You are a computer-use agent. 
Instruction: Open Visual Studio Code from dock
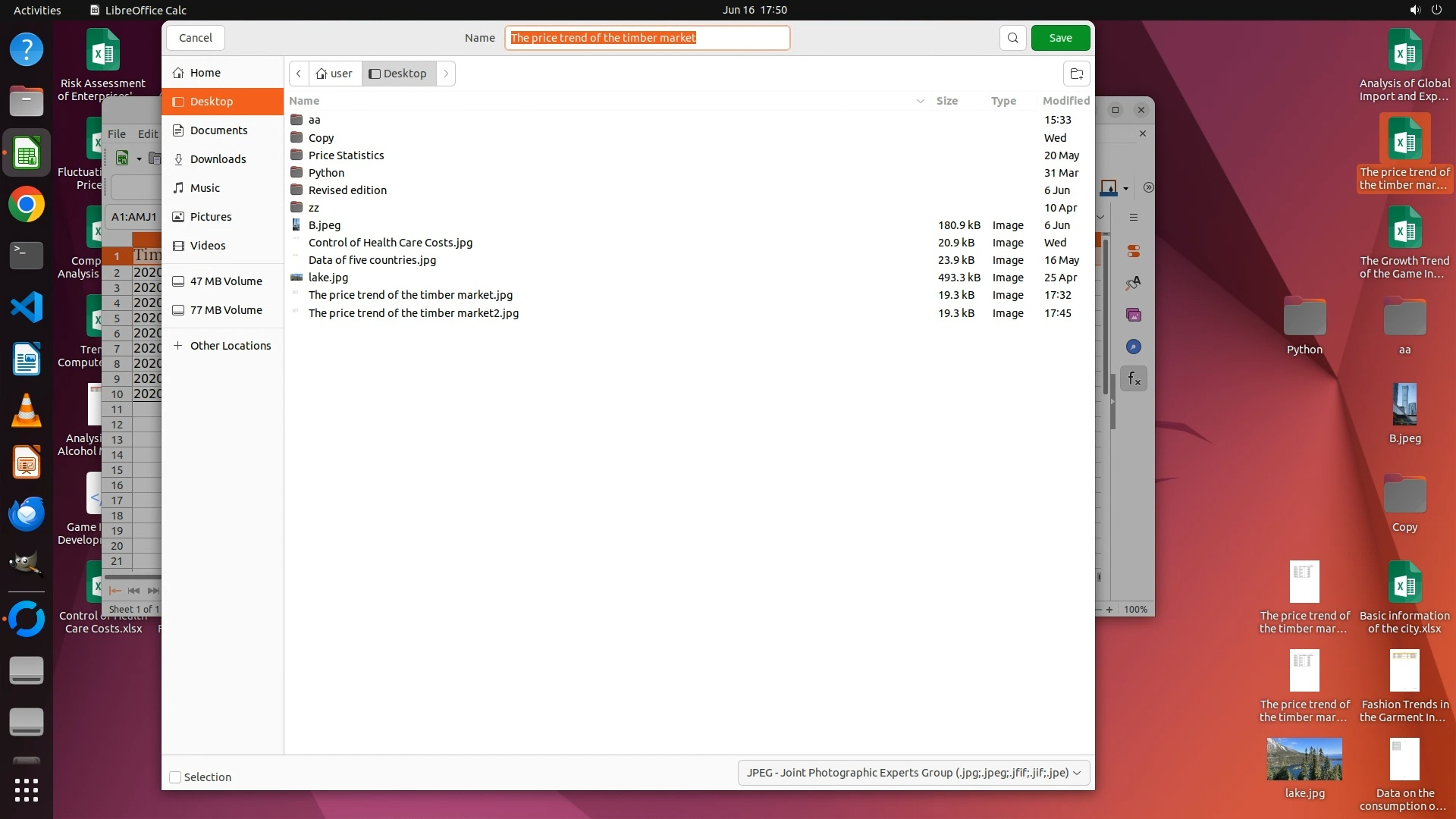click(27, 307)
